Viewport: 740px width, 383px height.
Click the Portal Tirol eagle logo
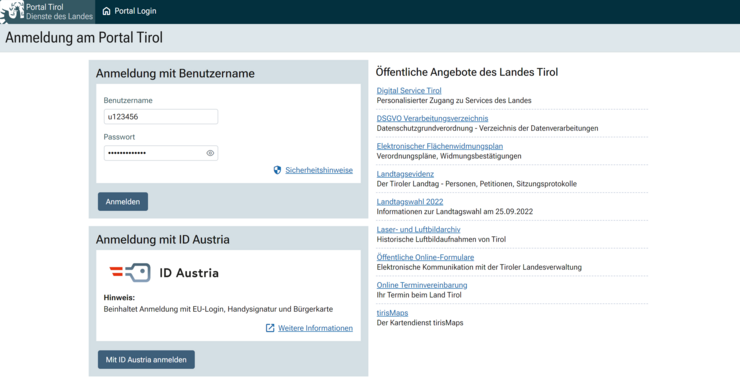click(x=12, y=12)
